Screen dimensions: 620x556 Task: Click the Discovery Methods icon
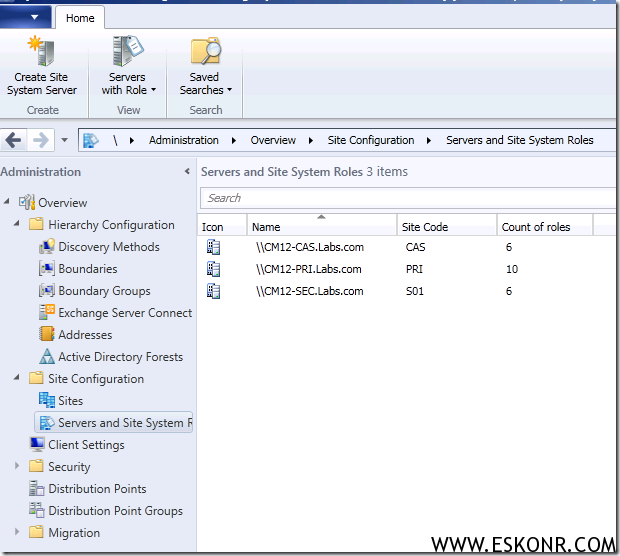pos(47,246)
